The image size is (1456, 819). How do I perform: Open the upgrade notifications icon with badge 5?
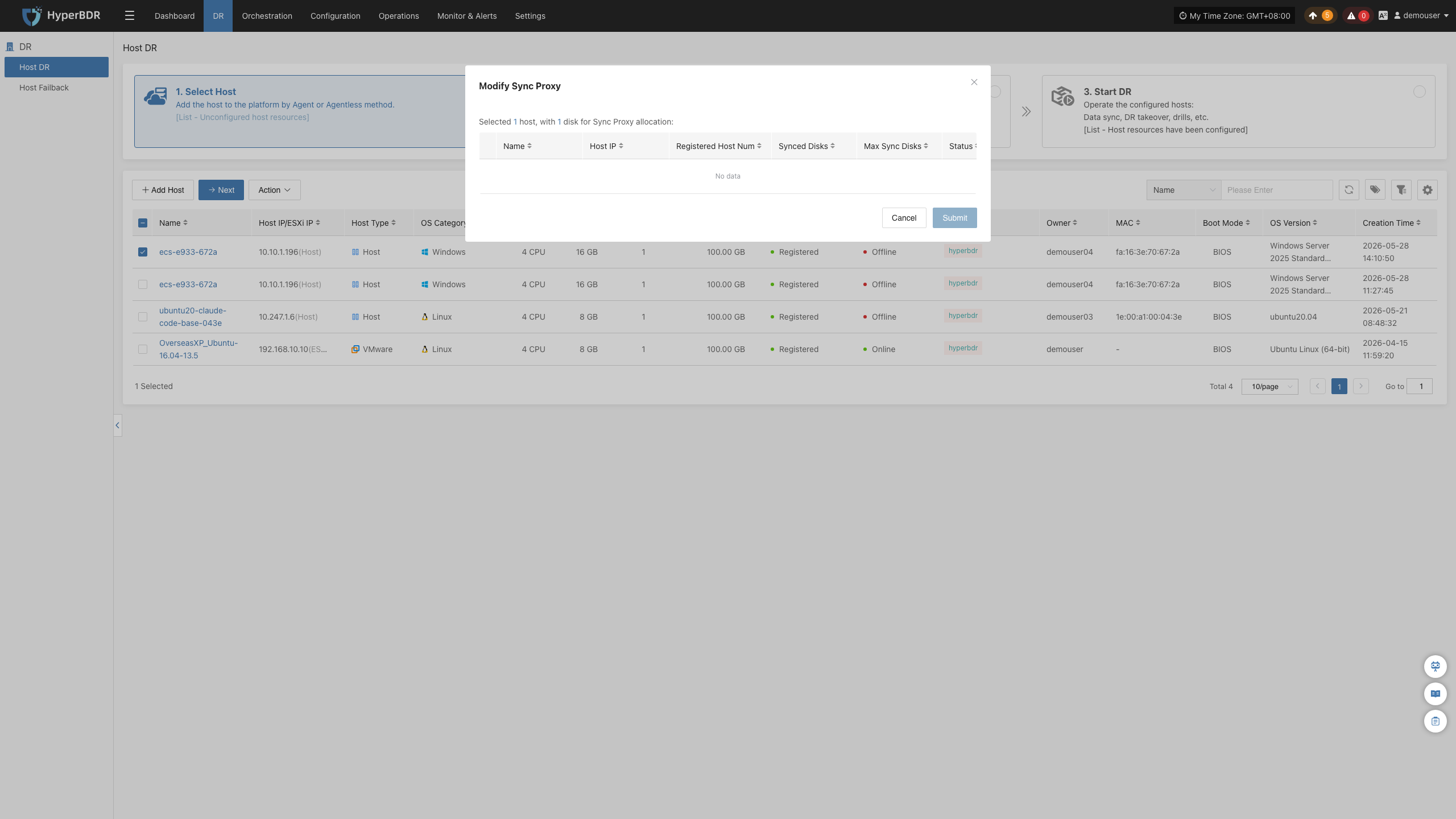pos(1319,16)
